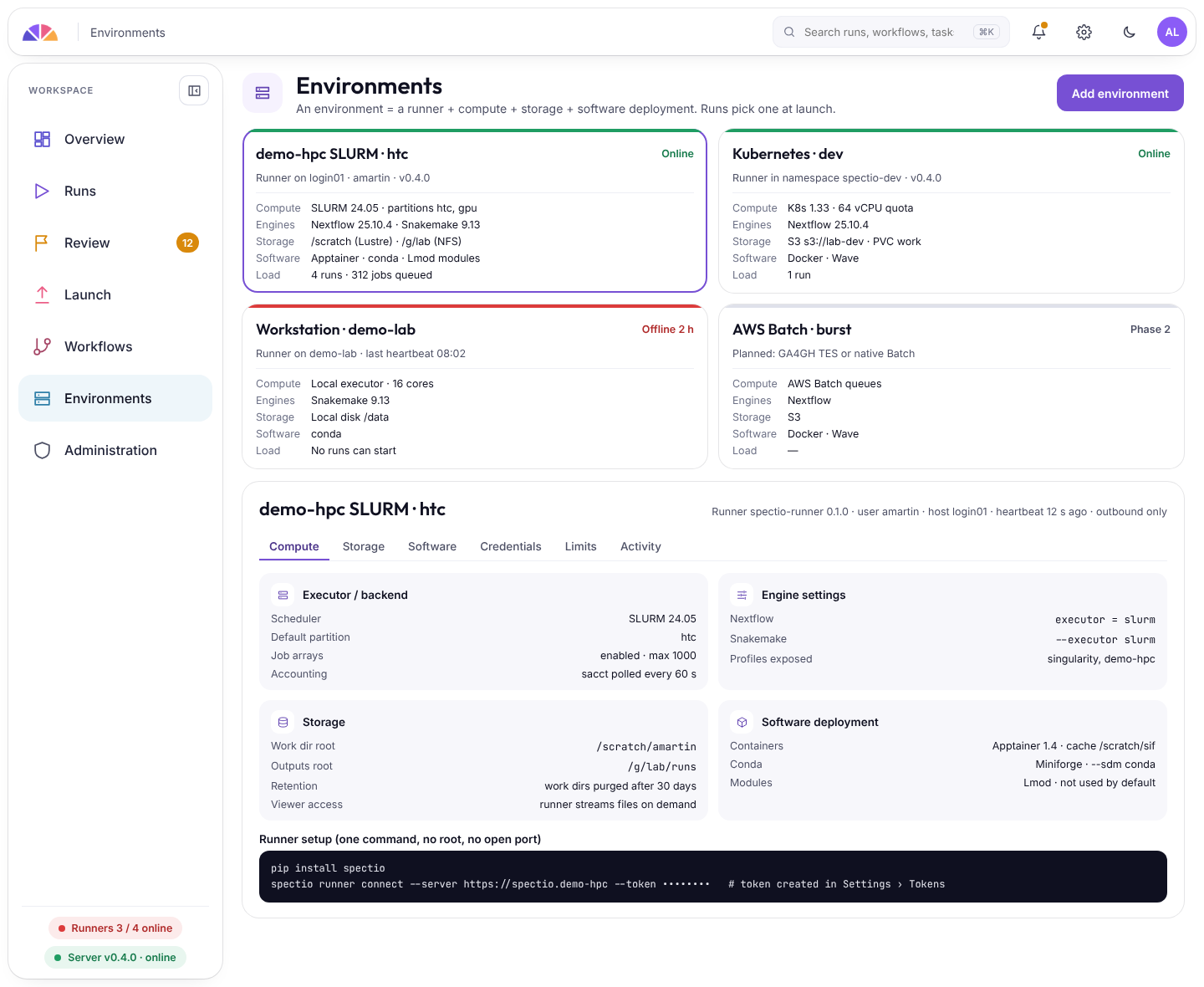Open the AL user avatar menu

[x=1172, y=32]
